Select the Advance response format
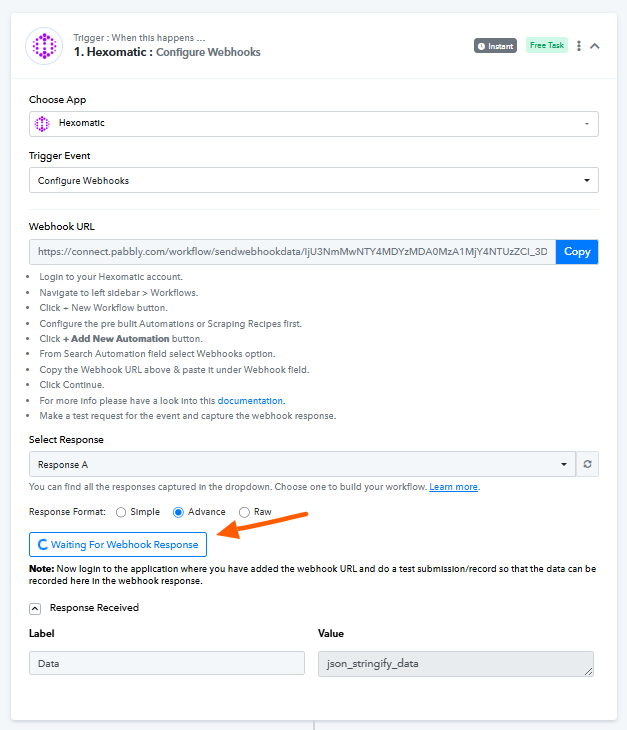 (180, 512)
